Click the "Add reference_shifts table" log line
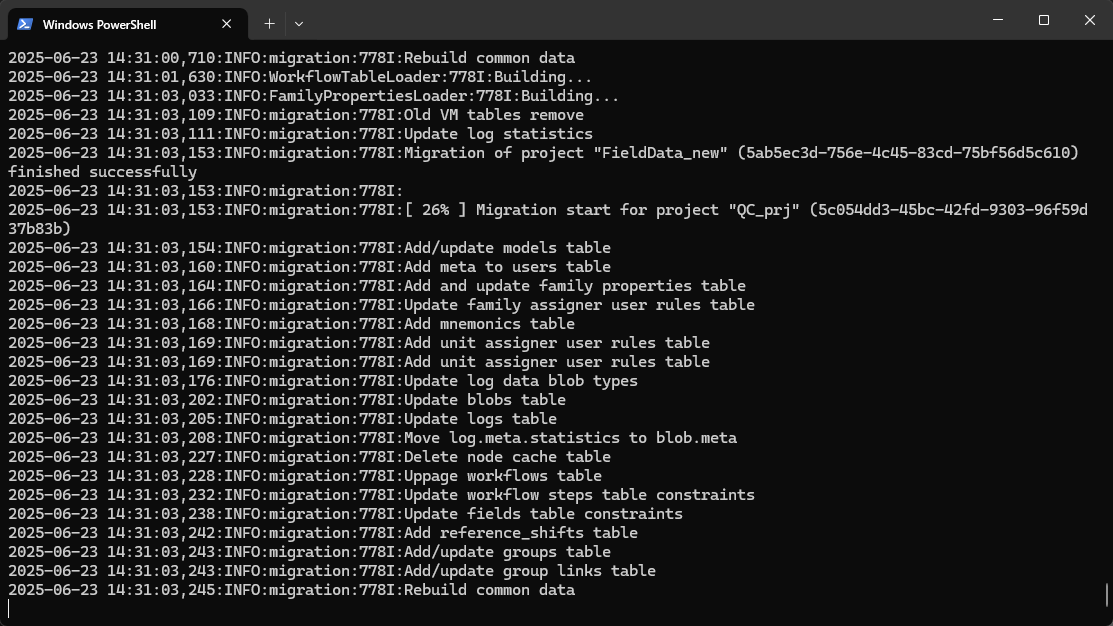 [x=520, y=533]
